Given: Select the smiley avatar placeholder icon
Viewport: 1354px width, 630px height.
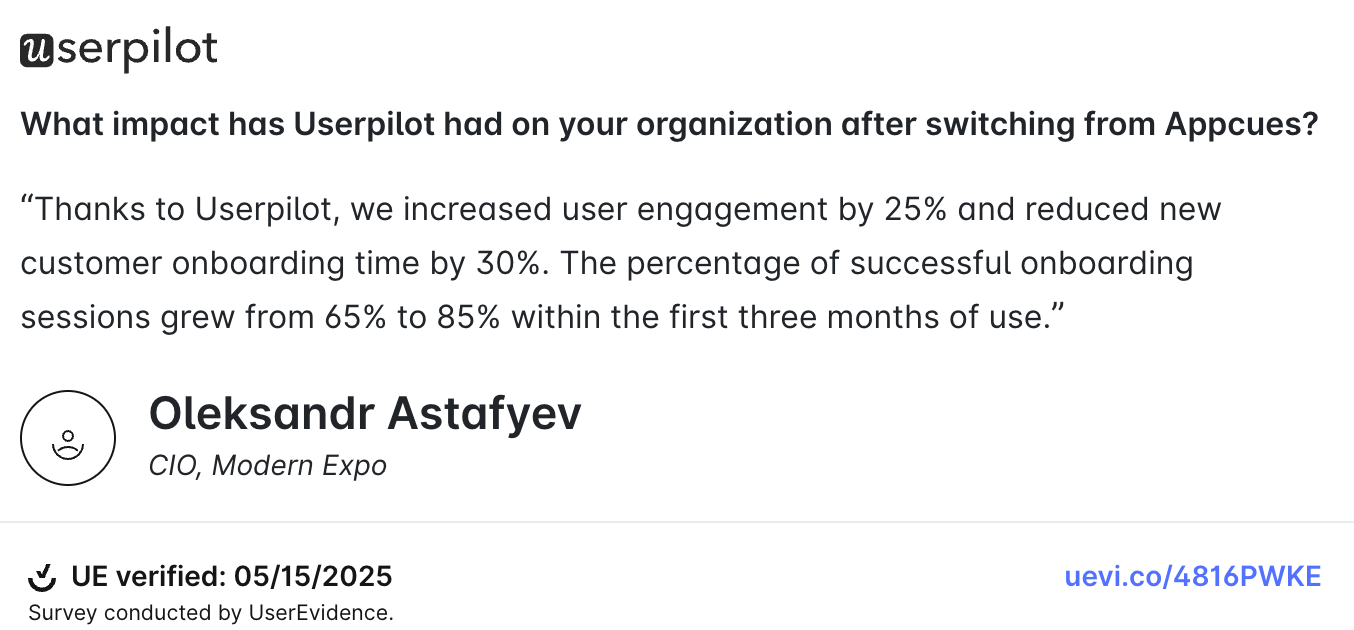Looking at the screenshot, I should pos(68,438).
